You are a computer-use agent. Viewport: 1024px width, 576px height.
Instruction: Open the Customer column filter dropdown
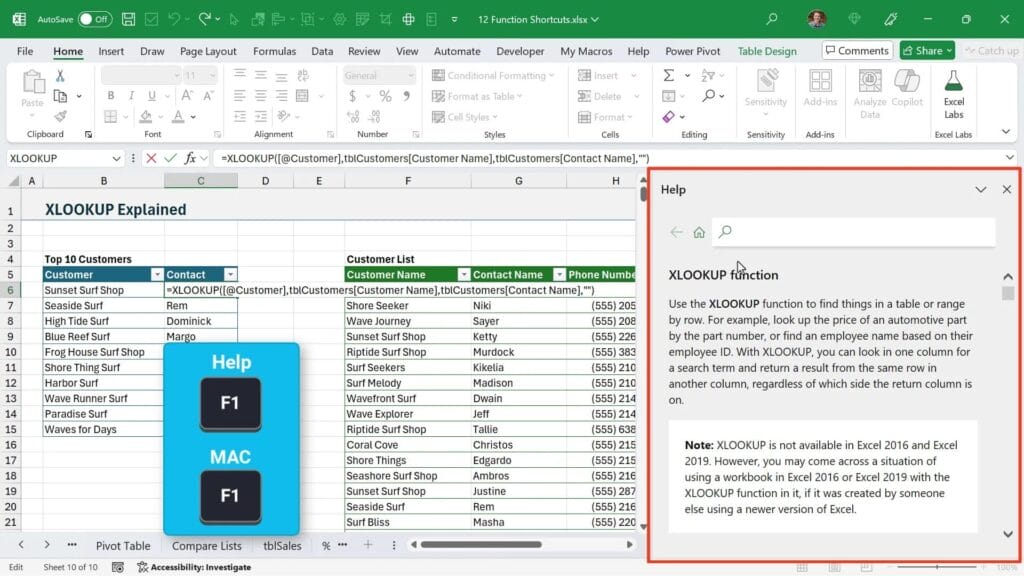click(156, 275)
